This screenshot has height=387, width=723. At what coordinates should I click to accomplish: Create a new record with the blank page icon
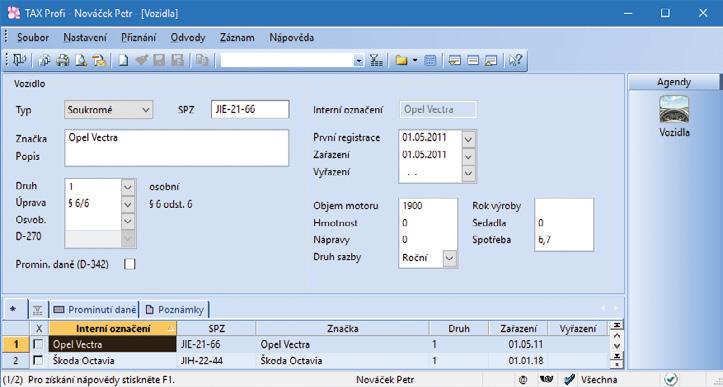click(x=123, y=60)
